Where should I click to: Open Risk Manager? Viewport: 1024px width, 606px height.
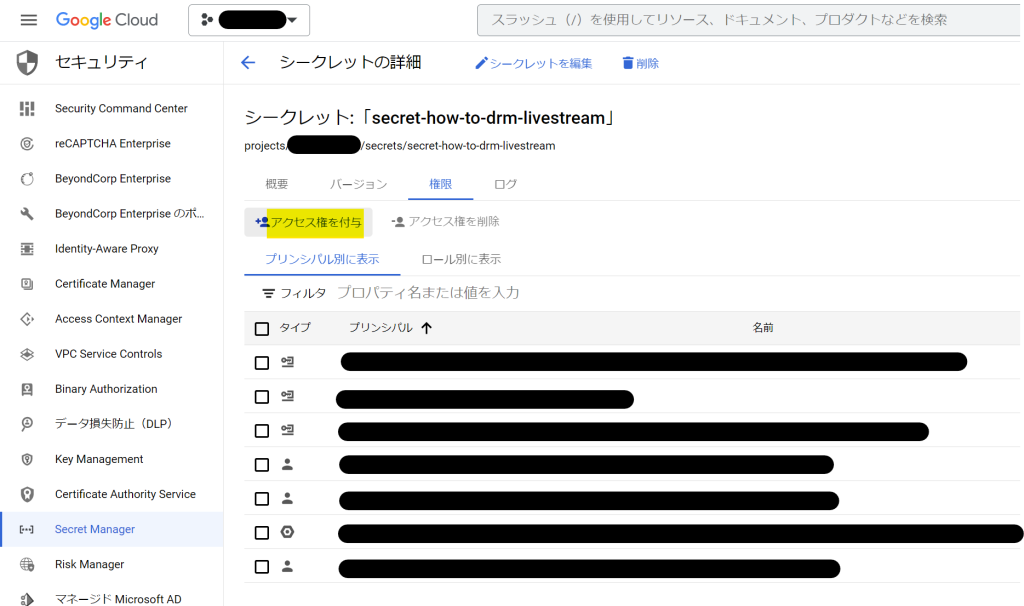tap(89, 565)
